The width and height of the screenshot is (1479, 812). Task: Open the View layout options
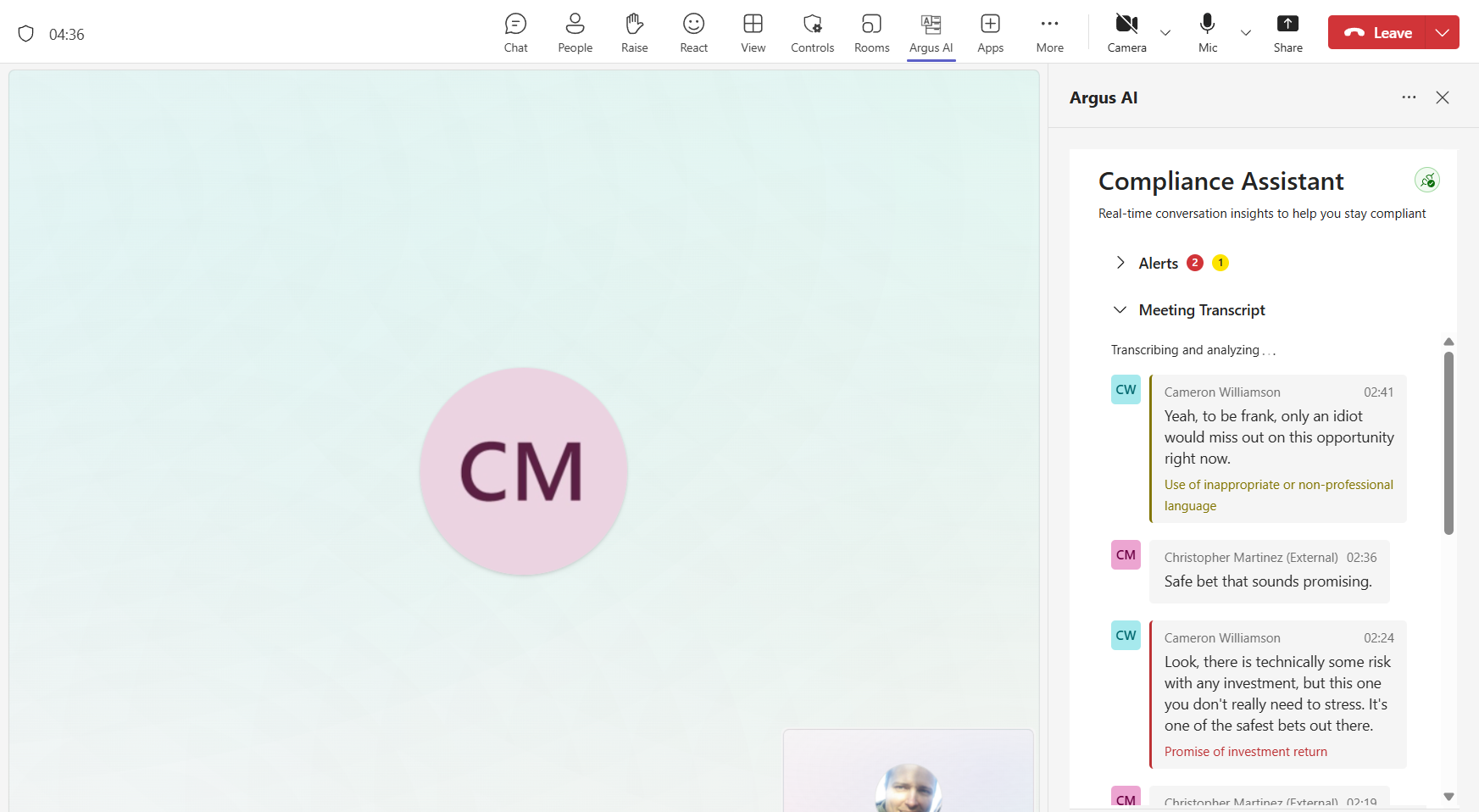point(753,33)
